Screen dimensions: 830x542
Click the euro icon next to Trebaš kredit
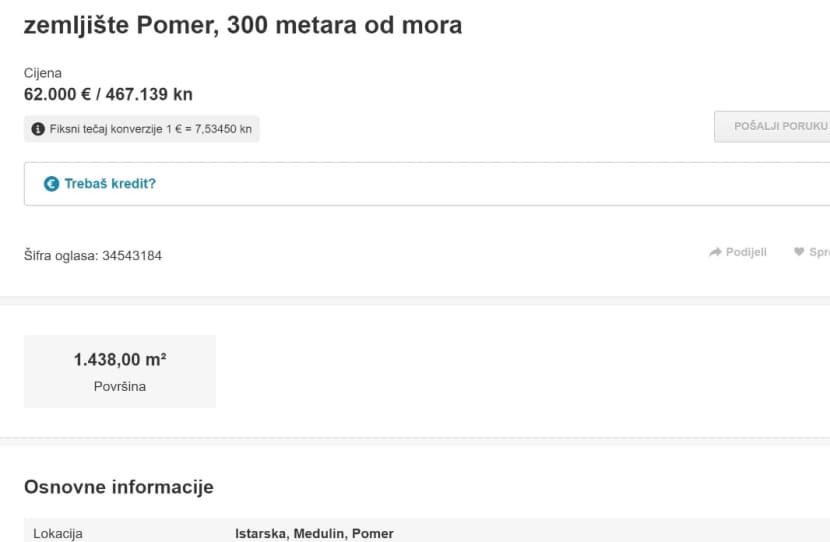(51, 184)
